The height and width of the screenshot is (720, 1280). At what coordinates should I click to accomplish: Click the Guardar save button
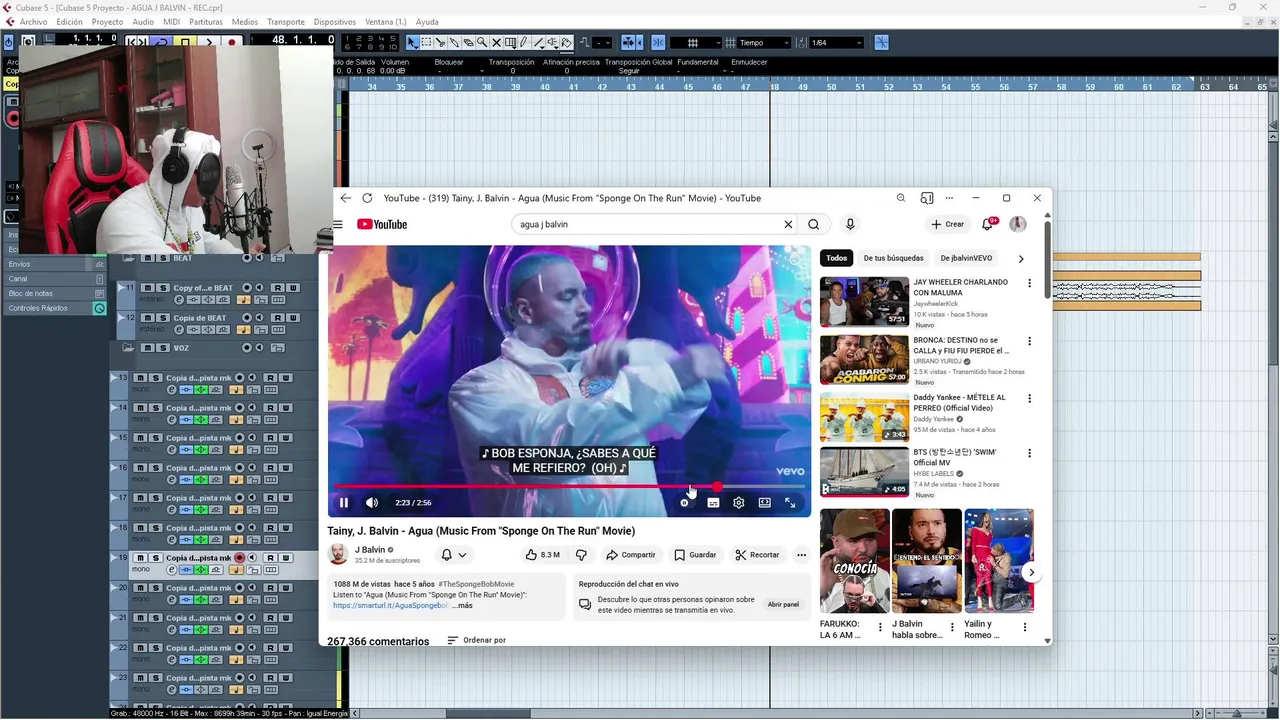(x=695, y=555)
